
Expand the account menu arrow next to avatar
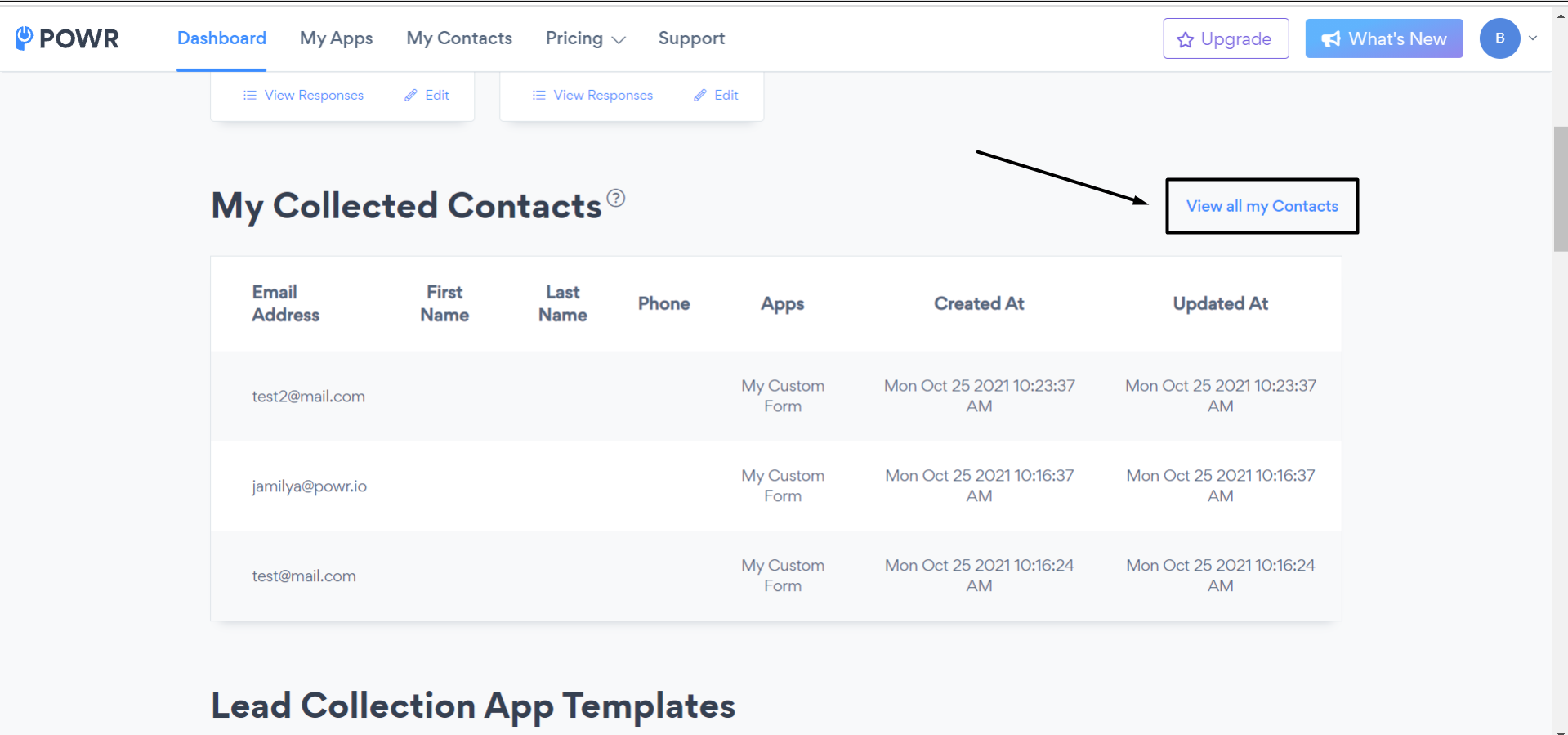coord(1533,38)
